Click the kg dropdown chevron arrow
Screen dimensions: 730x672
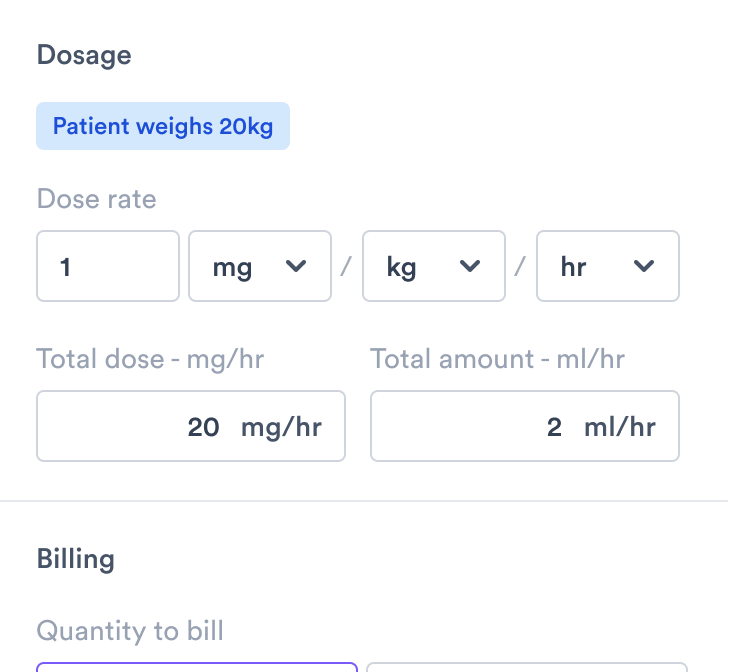click(470, 266)
